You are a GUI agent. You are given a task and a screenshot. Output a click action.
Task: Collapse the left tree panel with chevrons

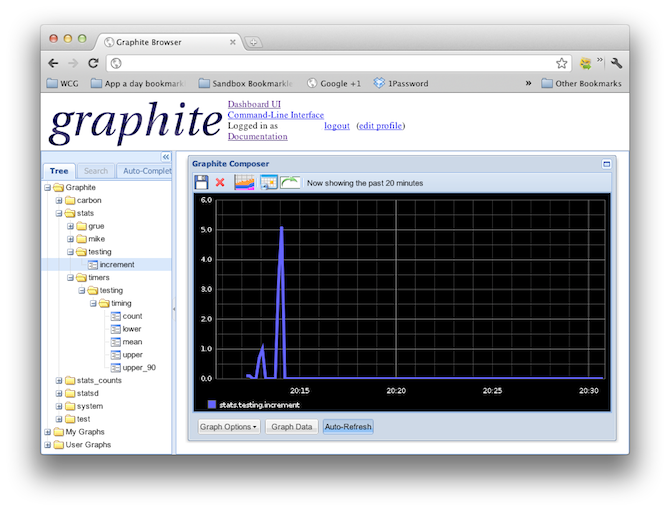166,157
